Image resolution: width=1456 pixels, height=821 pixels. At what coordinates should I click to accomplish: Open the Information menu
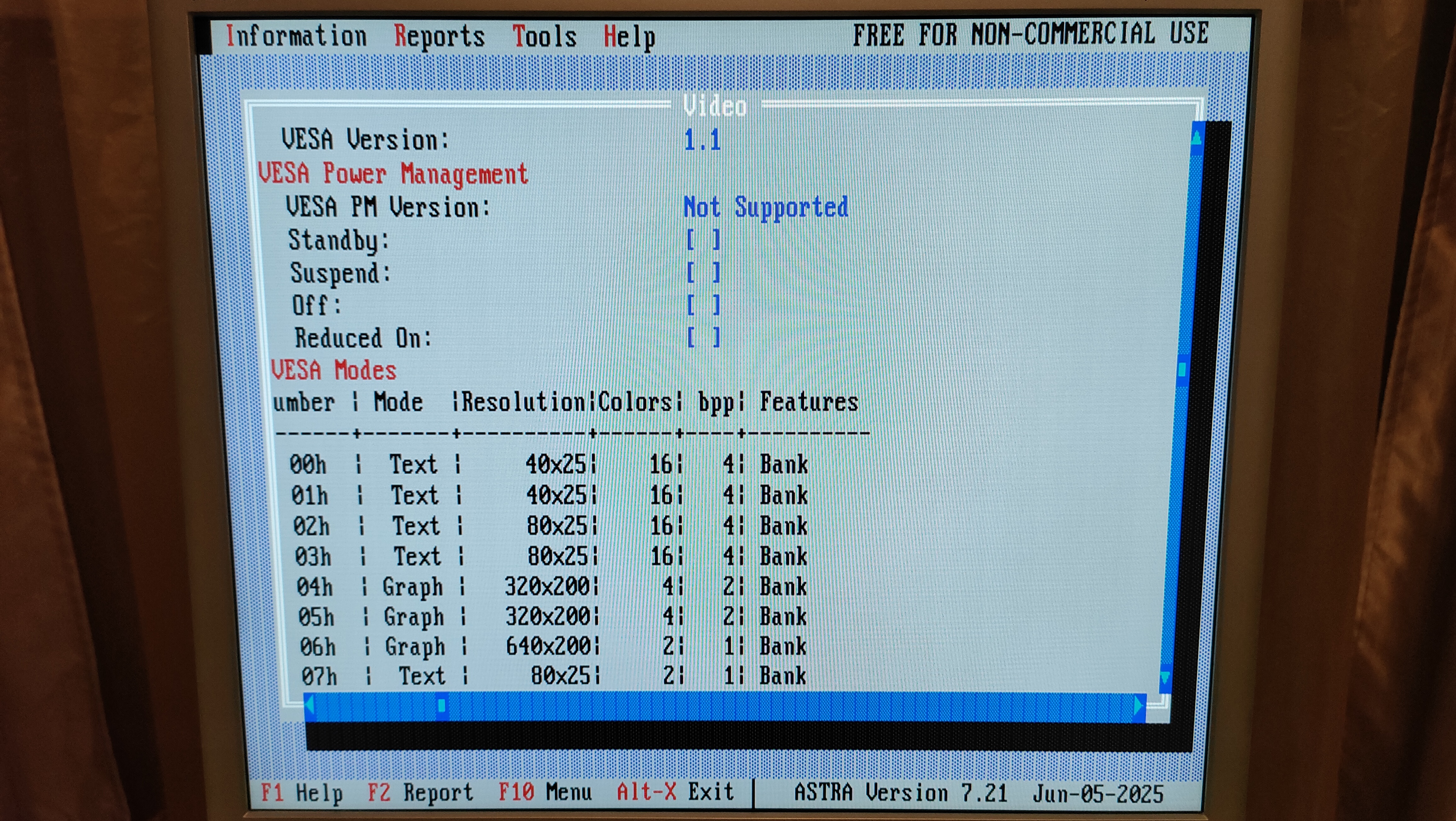pos(296,36)
